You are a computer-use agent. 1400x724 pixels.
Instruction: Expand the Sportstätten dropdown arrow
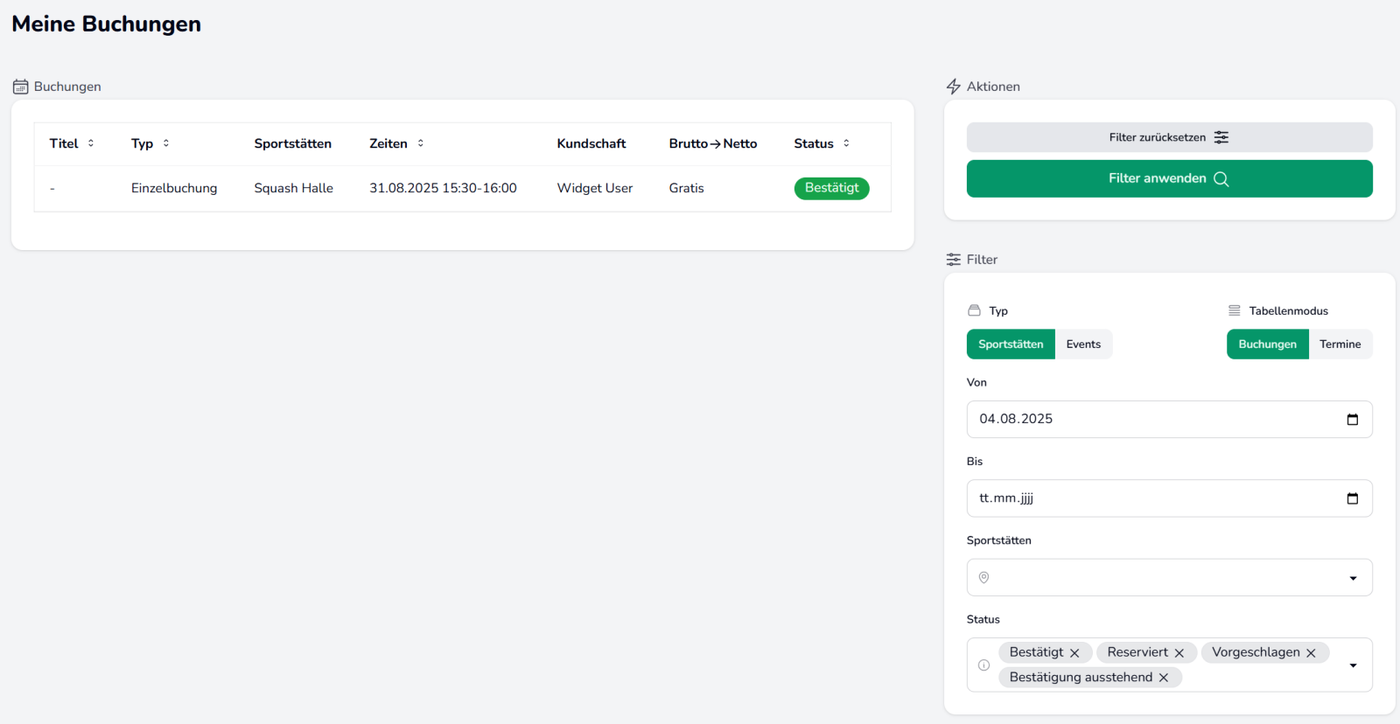pos(1353,578)
